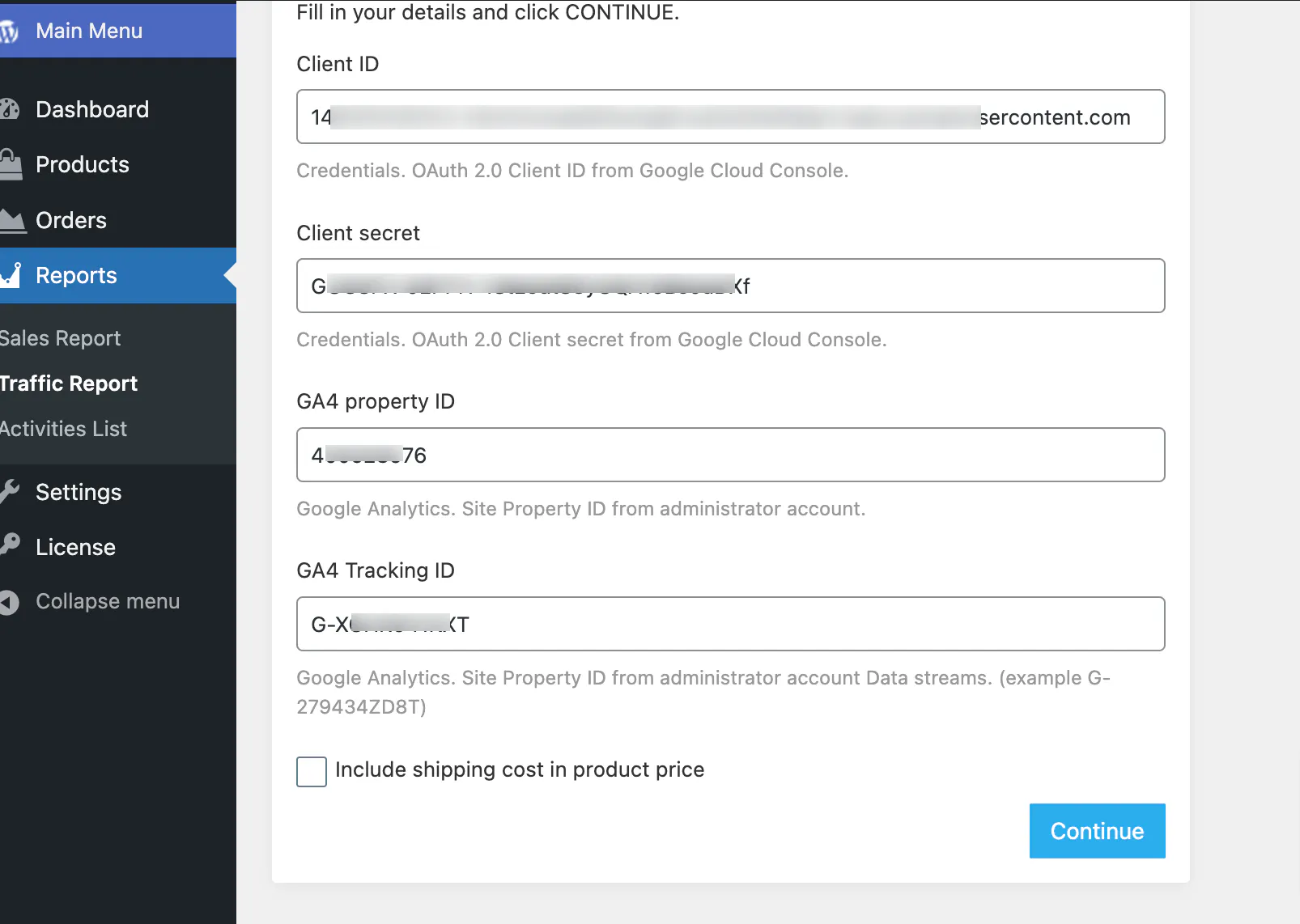Click the Settings menu label
1300x924 pixels.
79,492
